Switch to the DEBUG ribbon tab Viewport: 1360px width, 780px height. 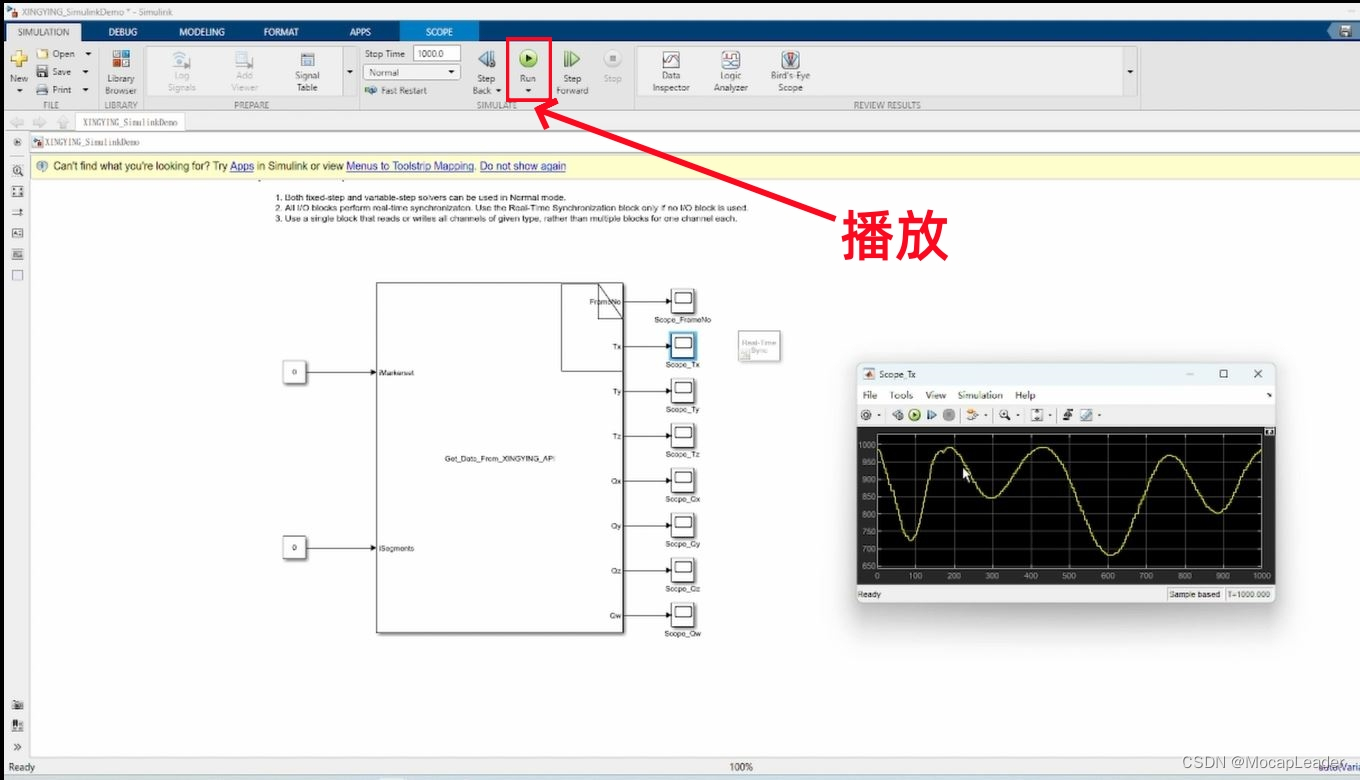(123, 32)
